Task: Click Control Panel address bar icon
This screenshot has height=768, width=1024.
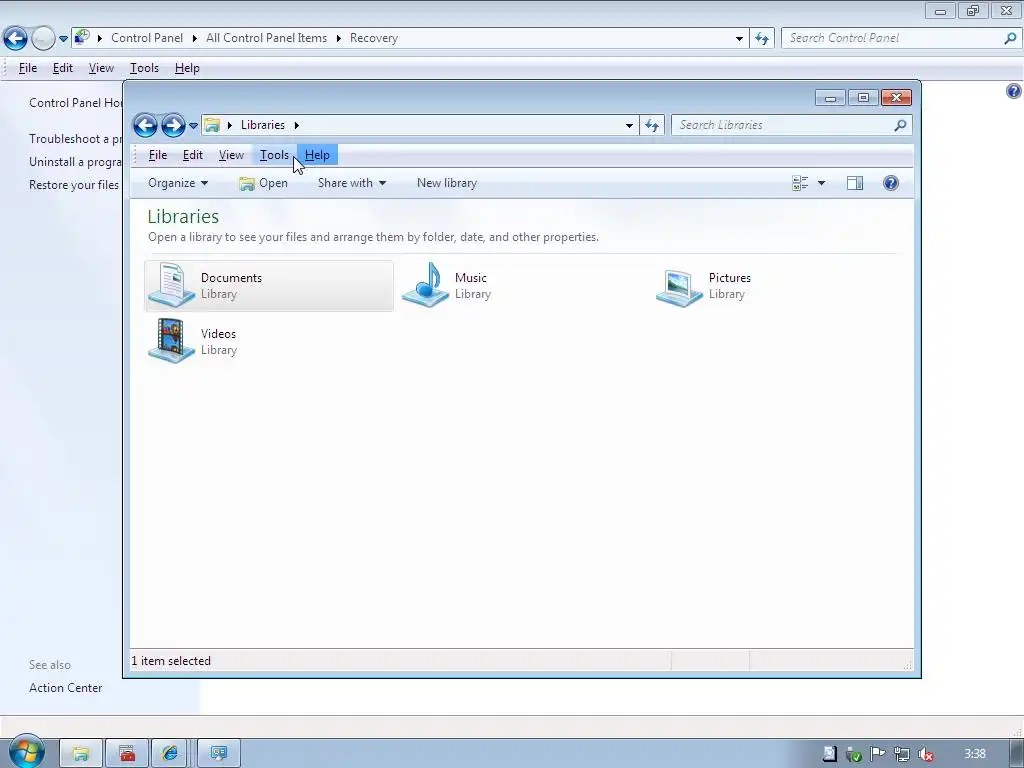Action: tap(82, 37)
